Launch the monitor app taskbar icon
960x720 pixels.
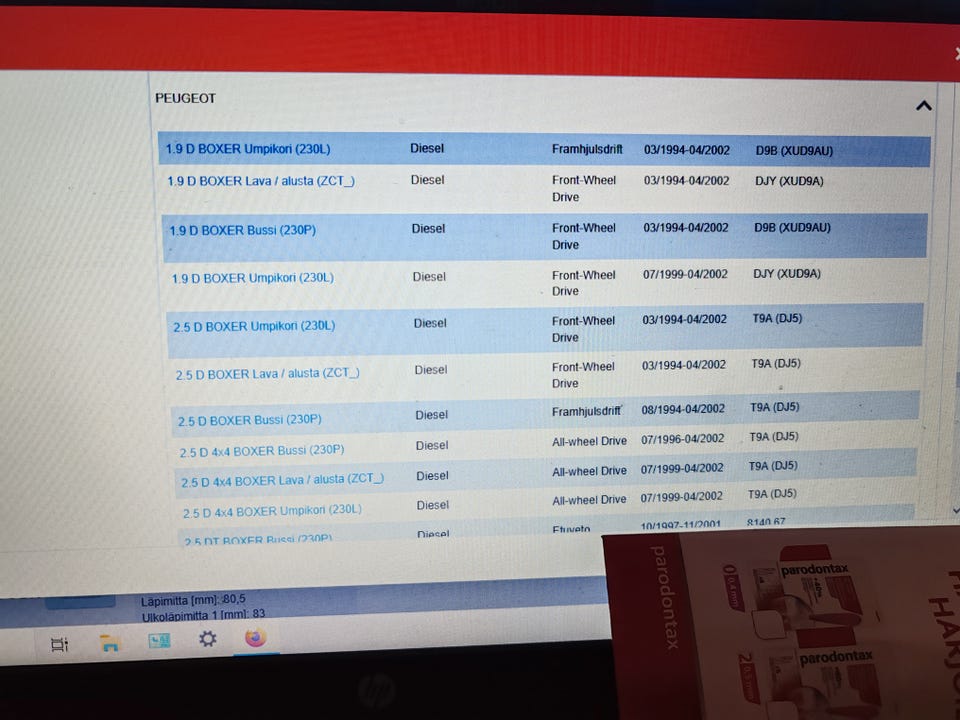point(159,641)
